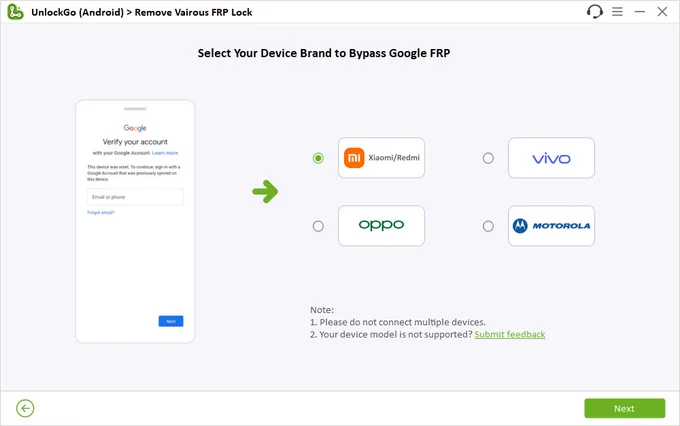Screen dimensions: 680x426
Task: Click "Remove Vairous FRP Lock" breadcrumb text
Action: tap(193, 12)
